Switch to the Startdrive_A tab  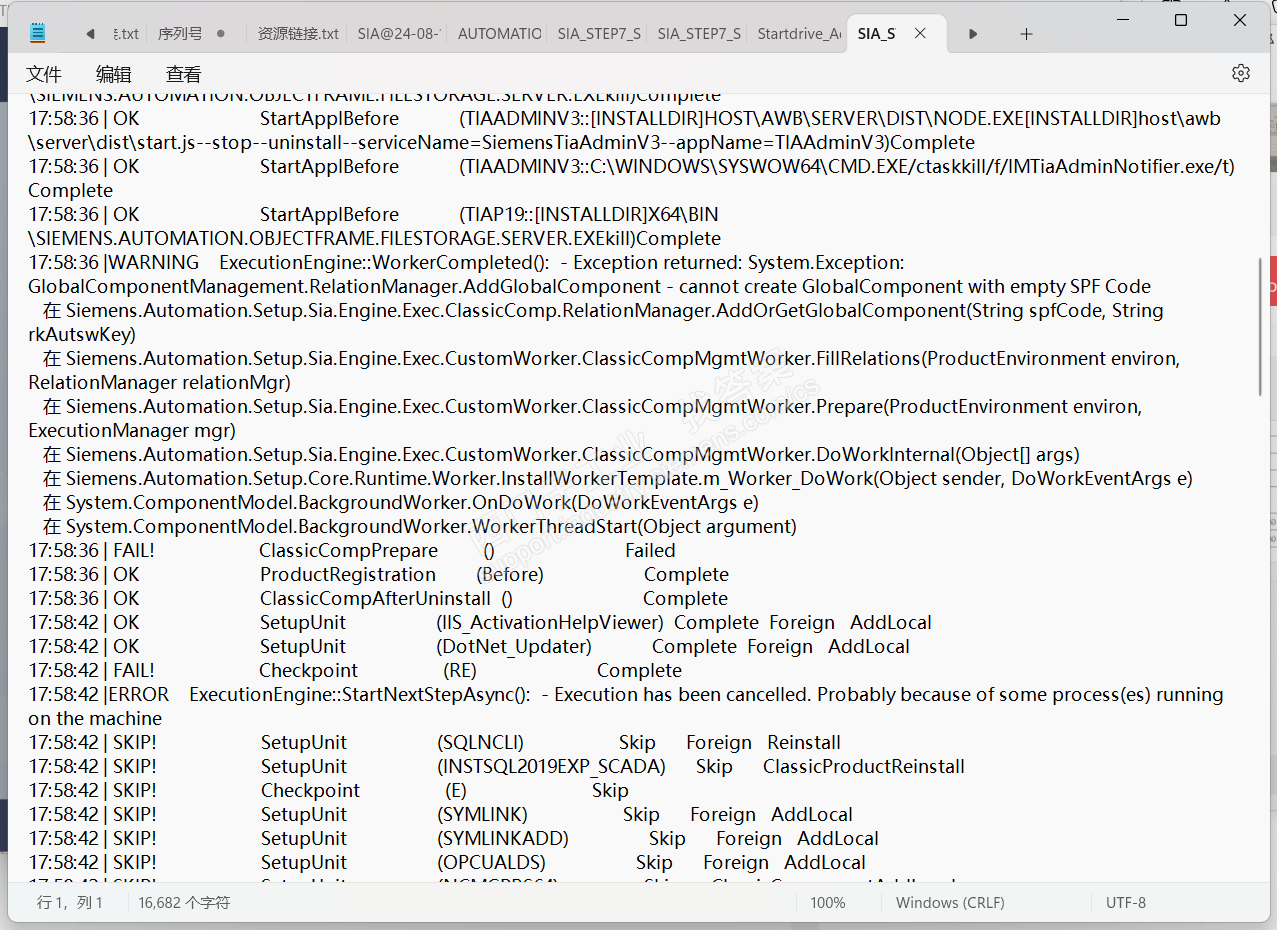(798, 34)
